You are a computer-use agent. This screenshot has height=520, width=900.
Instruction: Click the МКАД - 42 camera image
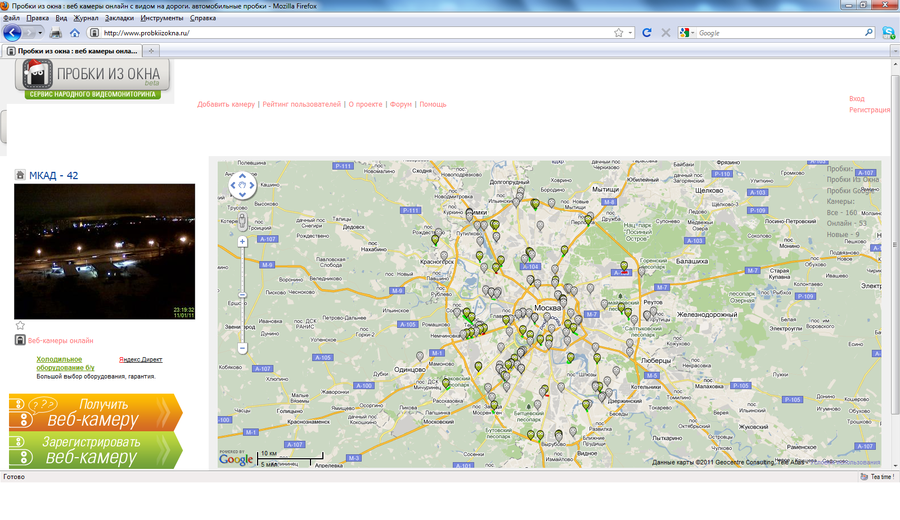[x=104, y=251]
